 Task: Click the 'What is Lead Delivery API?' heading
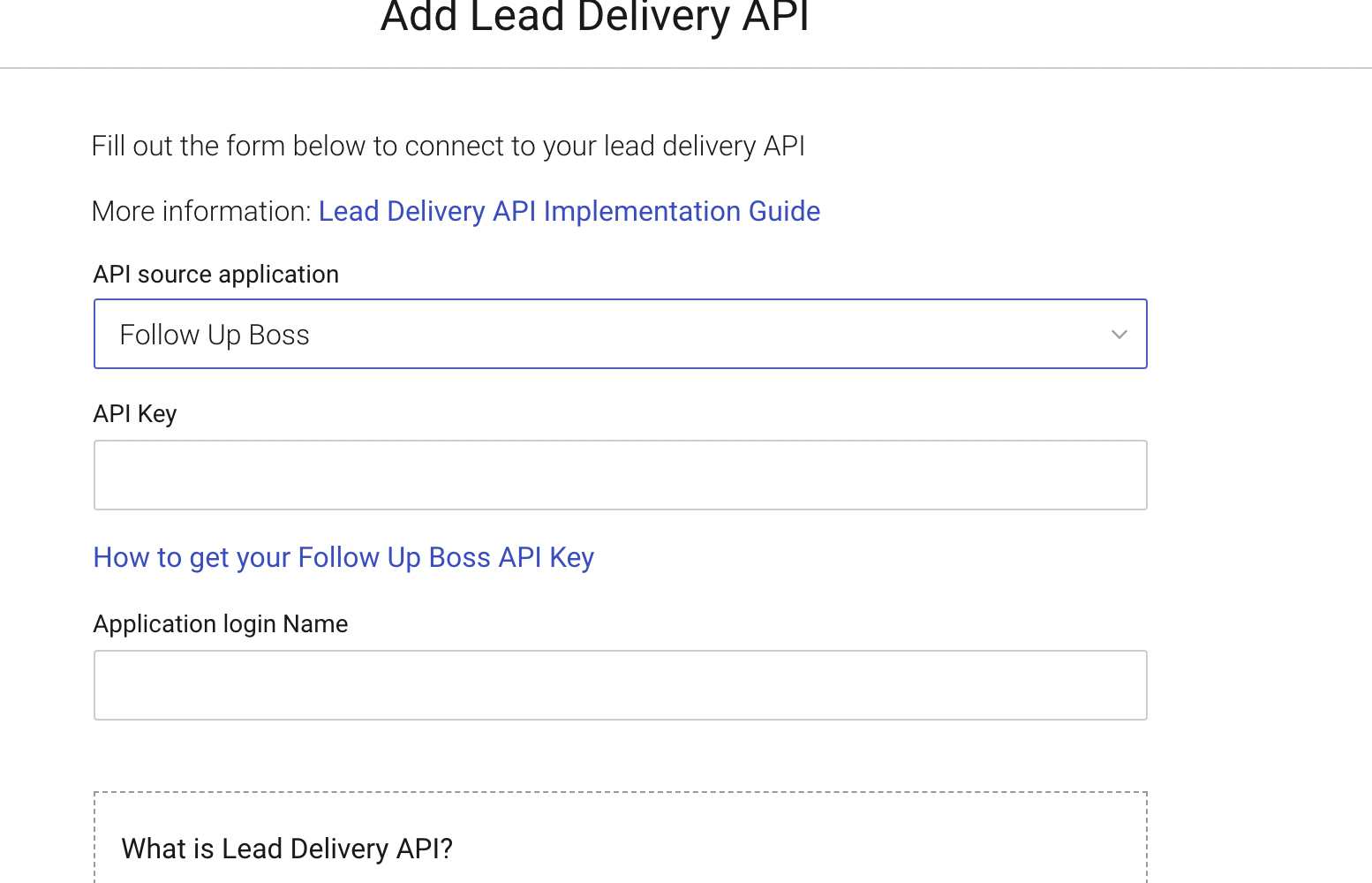[287, 849]
